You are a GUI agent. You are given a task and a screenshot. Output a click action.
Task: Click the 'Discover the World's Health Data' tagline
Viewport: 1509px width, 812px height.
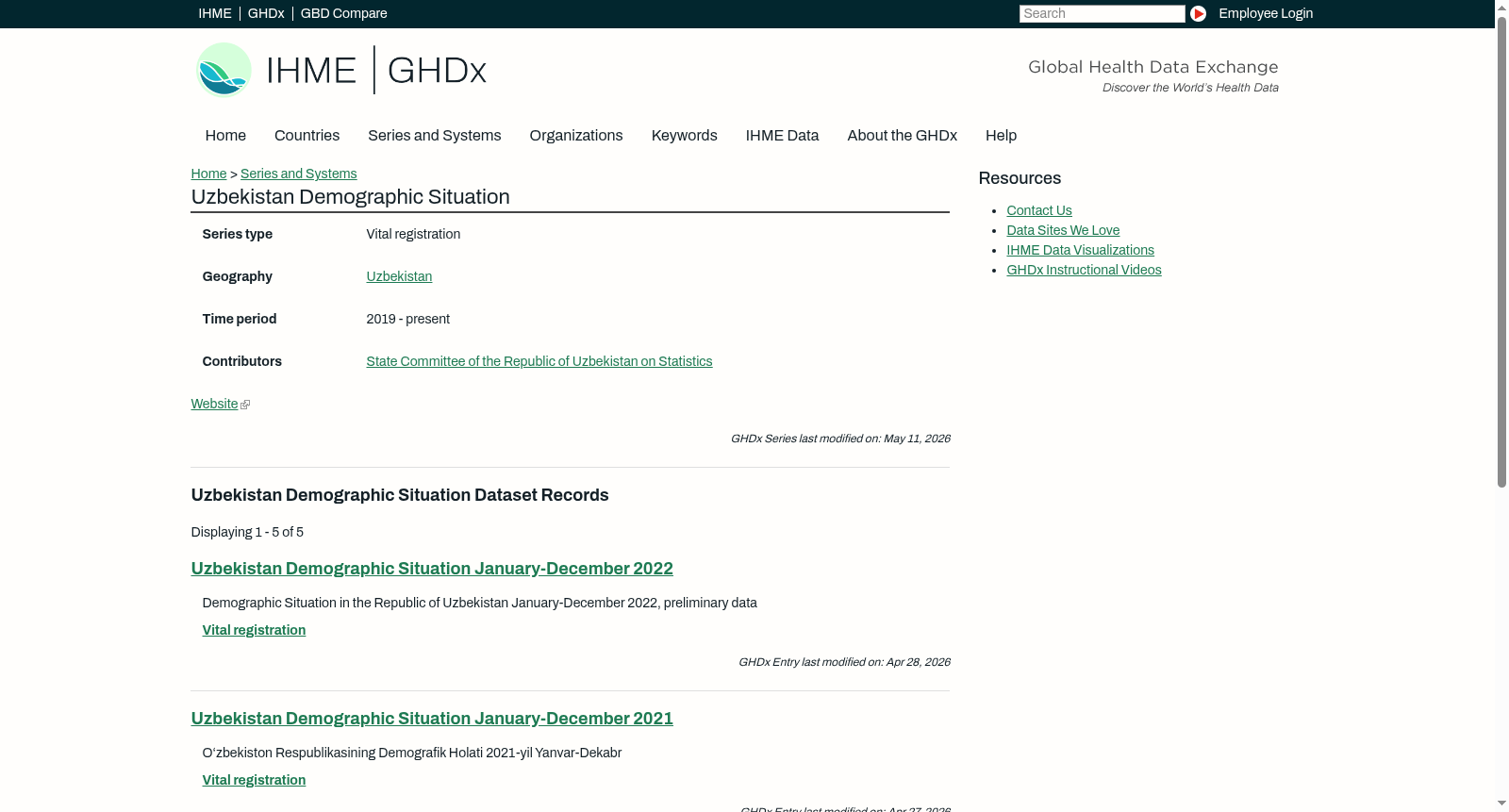(x=1191, y=88)
